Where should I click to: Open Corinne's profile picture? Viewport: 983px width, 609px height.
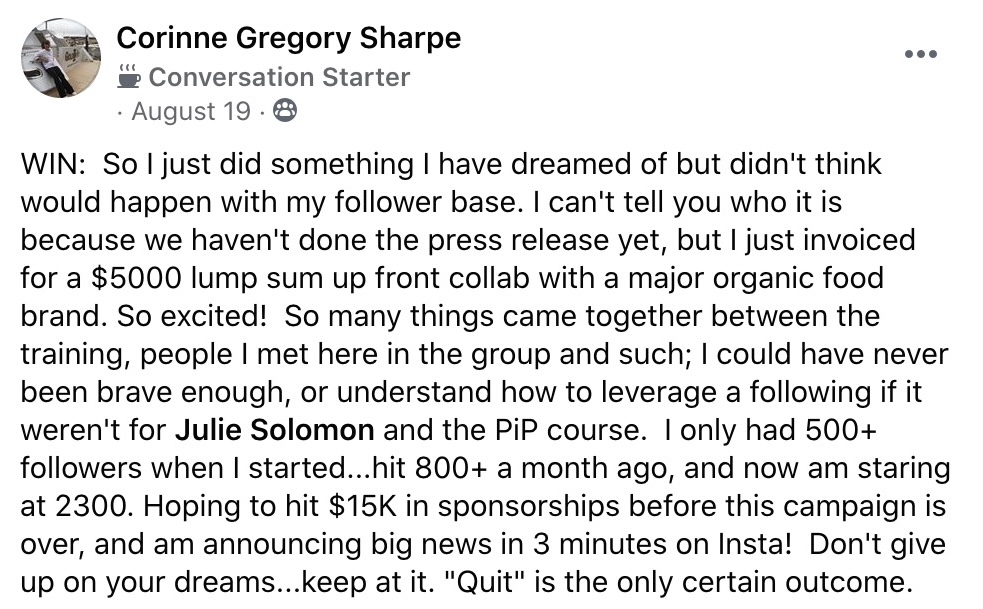[x=61, y=58]
